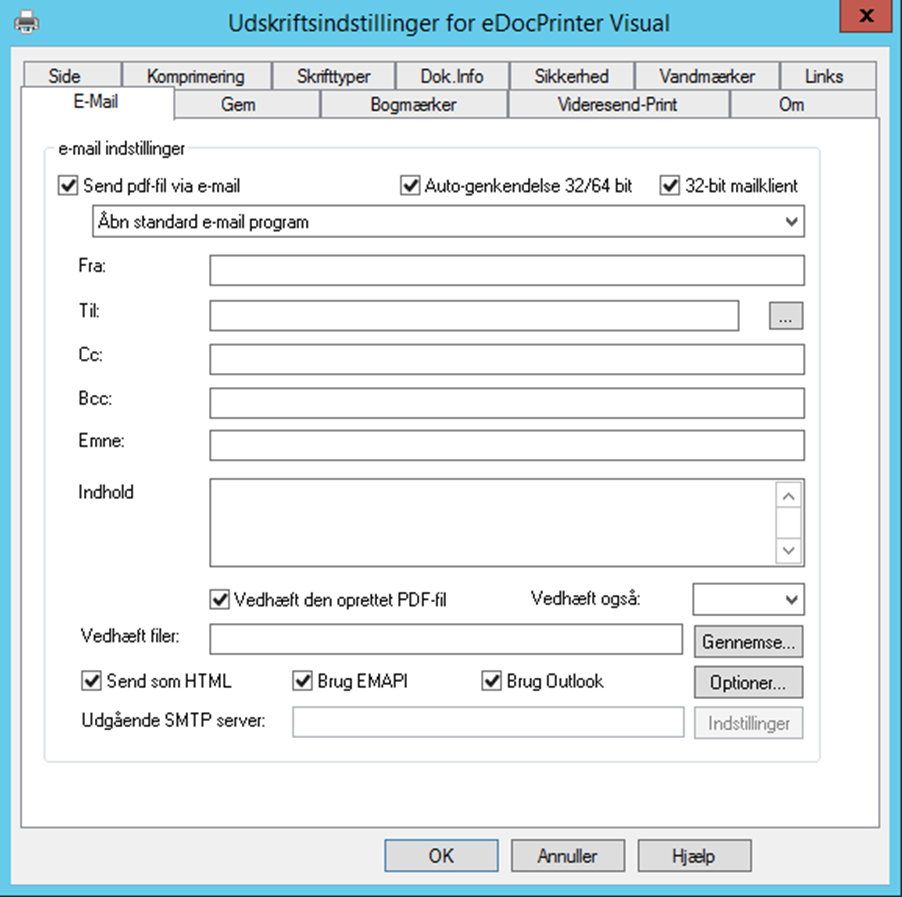The image size is (902, 897).
Task: Click Indhold scrollbar up arrow
Action: click(789, 495)
